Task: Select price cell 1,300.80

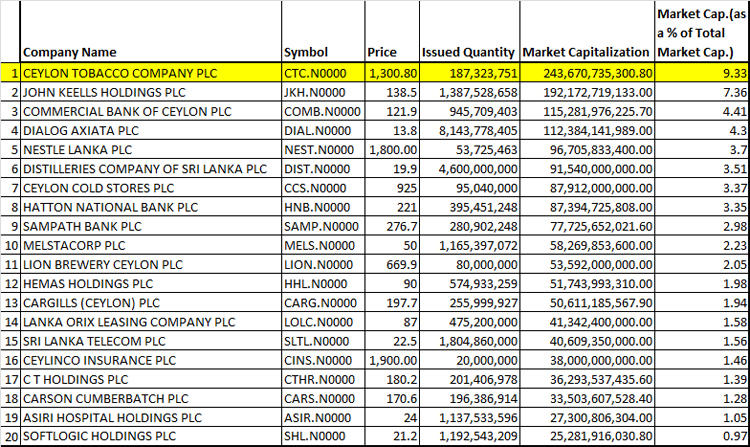Action: [x=392, y=73]
